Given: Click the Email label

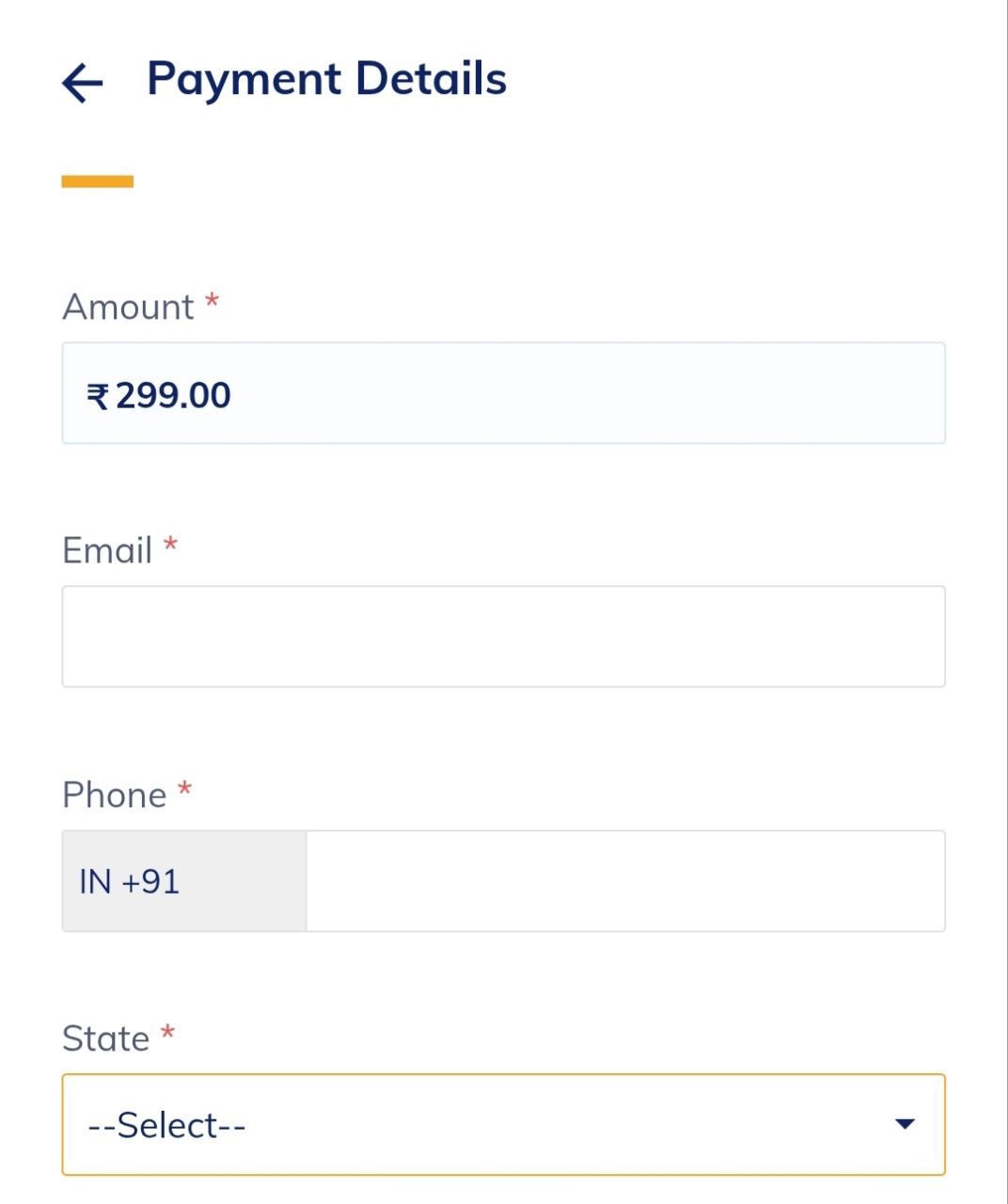Looking at the screenshot, I should pyautogui.click(x=106, y=549).
